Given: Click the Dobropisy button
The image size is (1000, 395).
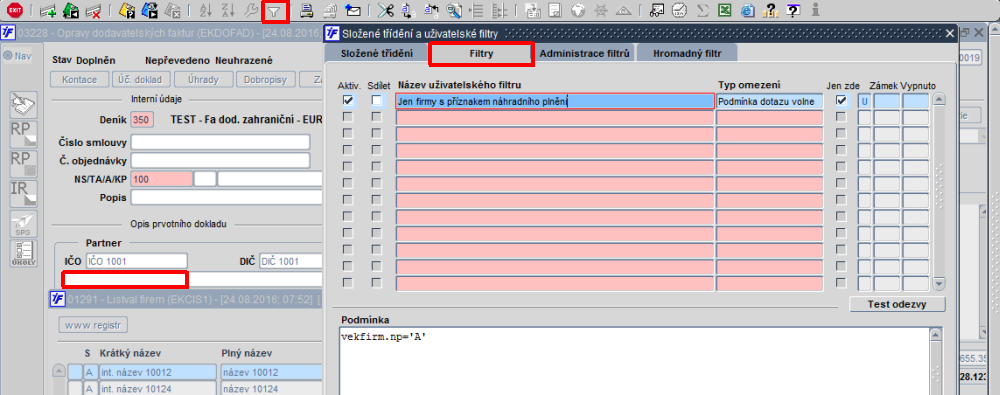Looking at the screenshot, I should tap(265, 80).
